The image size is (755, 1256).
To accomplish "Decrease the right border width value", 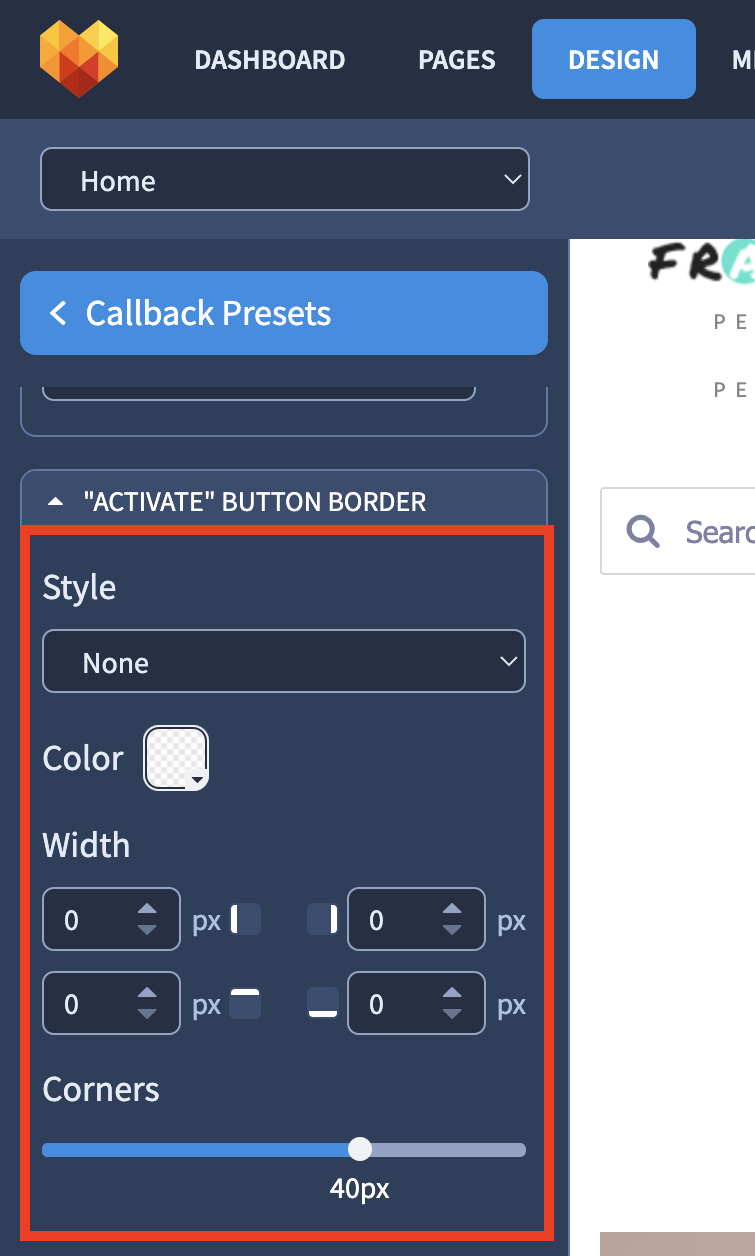I will tap(452, 929).
